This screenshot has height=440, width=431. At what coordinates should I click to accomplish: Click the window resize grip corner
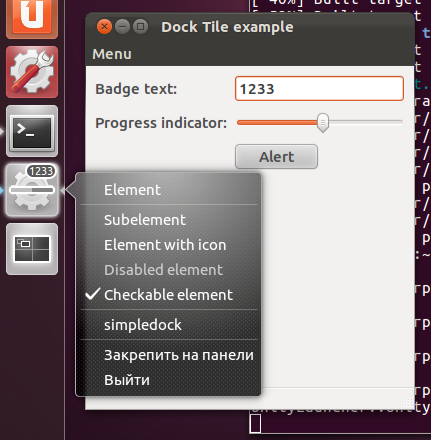[408, 403]
